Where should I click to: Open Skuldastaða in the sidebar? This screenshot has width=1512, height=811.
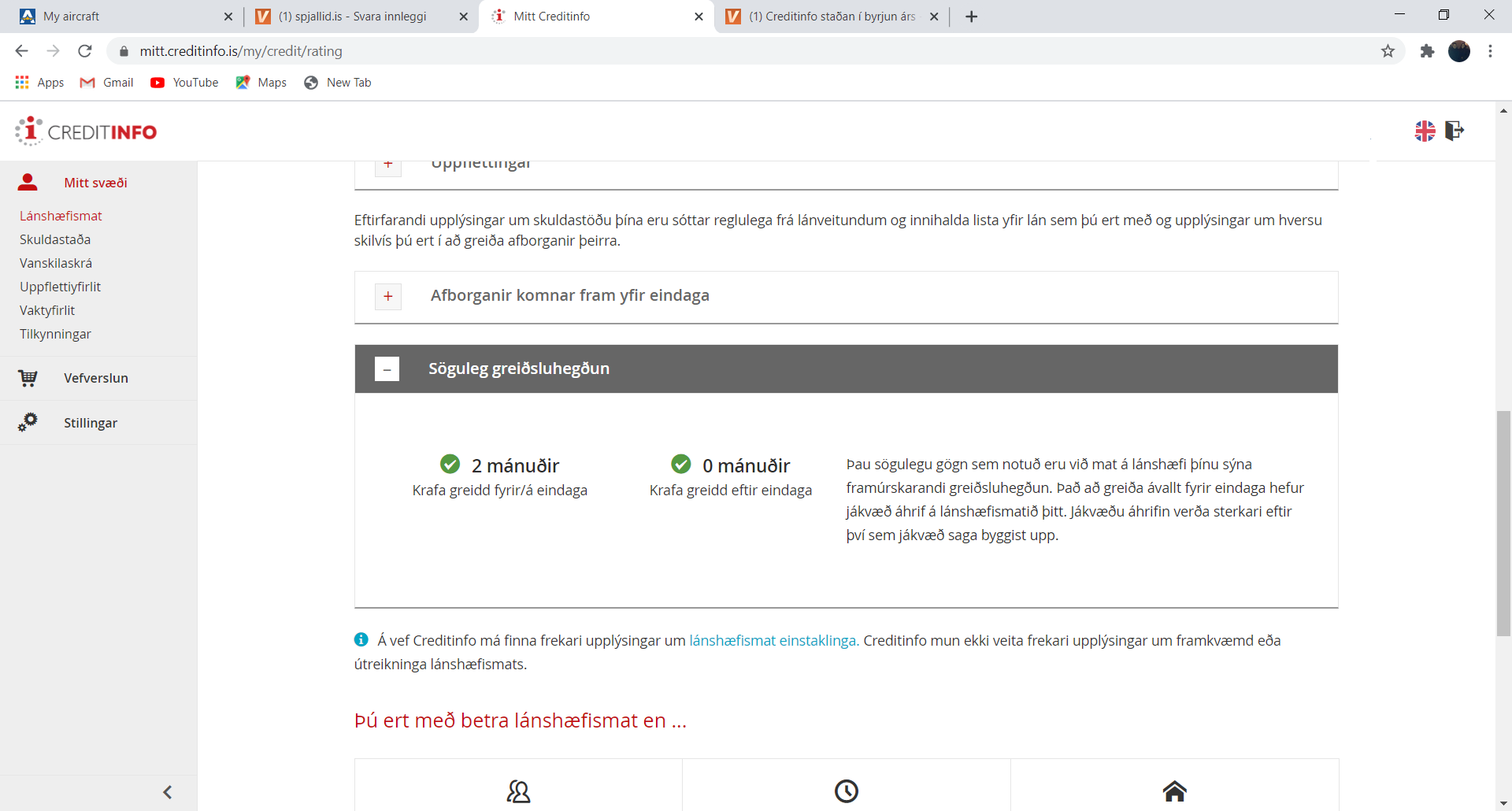(55, 239)
